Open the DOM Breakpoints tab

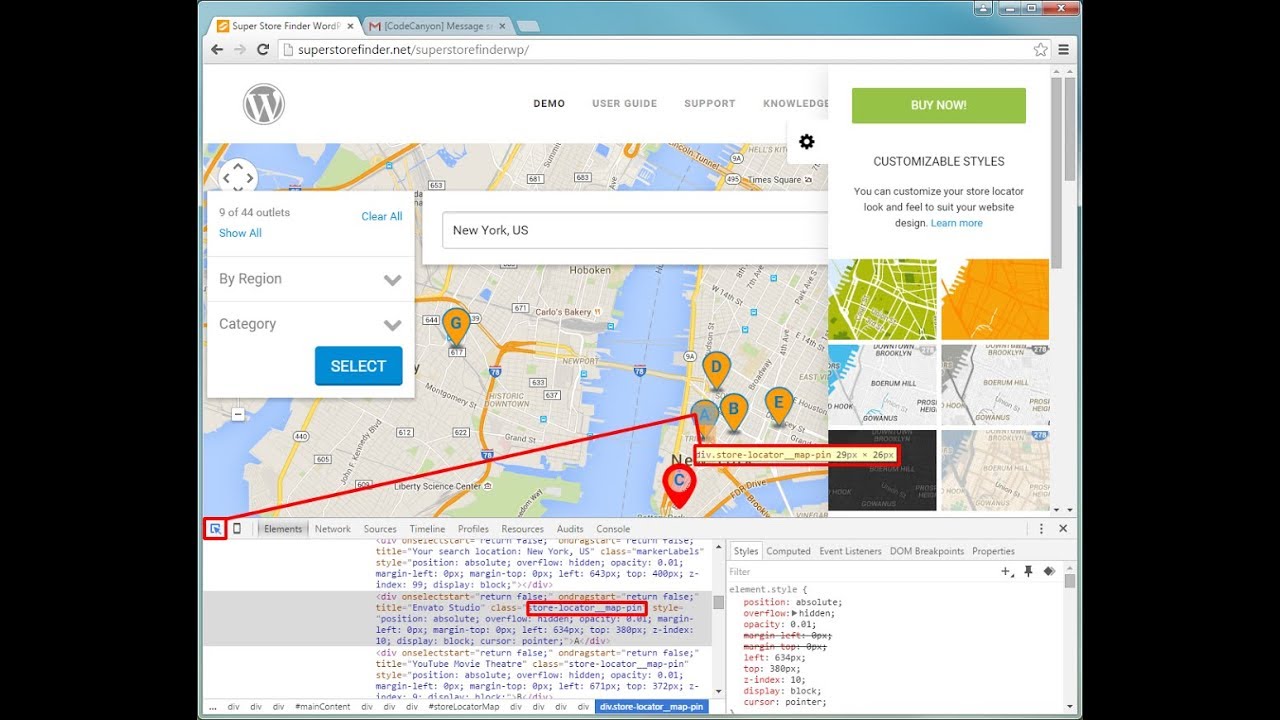(x=927, y=551)
